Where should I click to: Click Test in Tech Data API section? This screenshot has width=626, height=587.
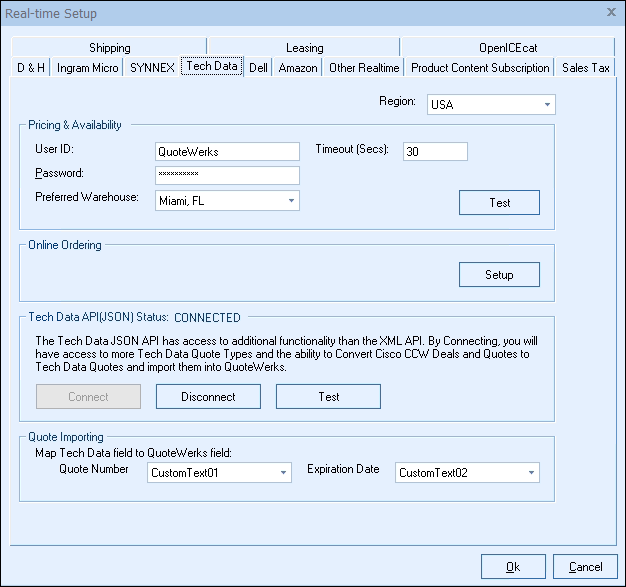(328, 397)
